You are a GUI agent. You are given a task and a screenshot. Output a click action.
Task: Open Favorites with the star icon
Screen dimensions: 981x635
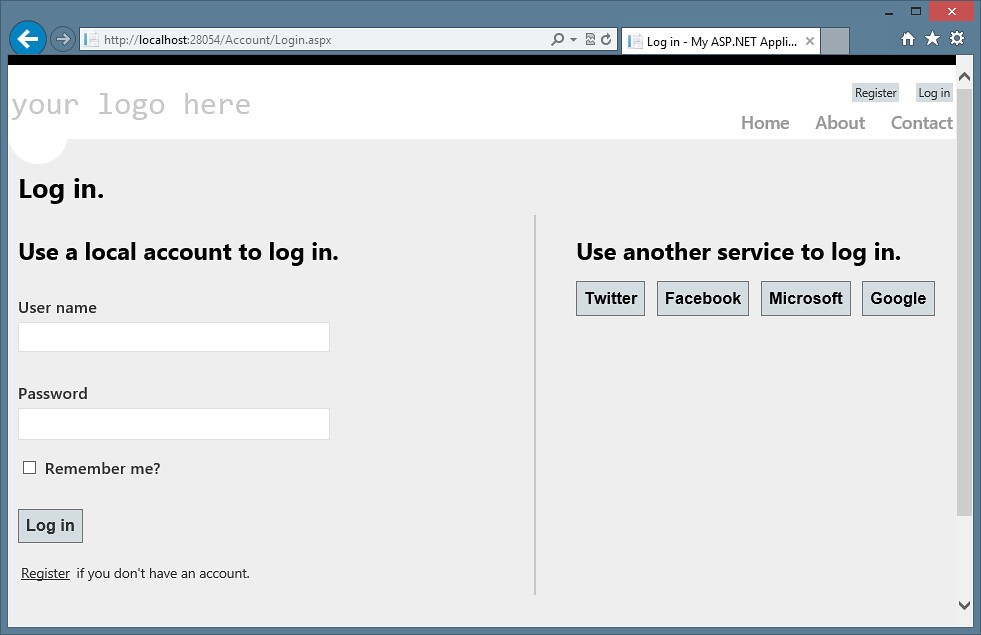932,39
